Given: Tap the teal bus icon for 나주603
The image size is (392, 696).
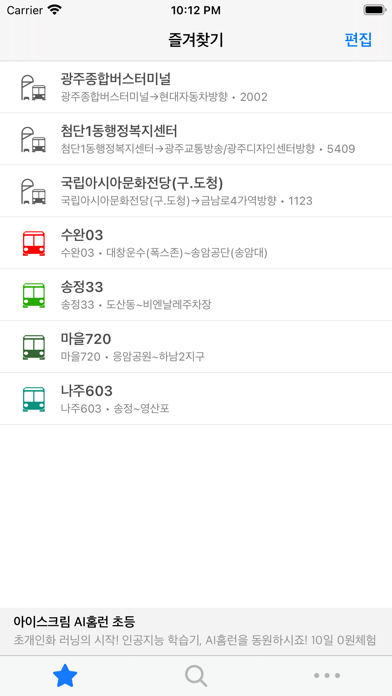Looking at the screenshot, I should 34,399.
